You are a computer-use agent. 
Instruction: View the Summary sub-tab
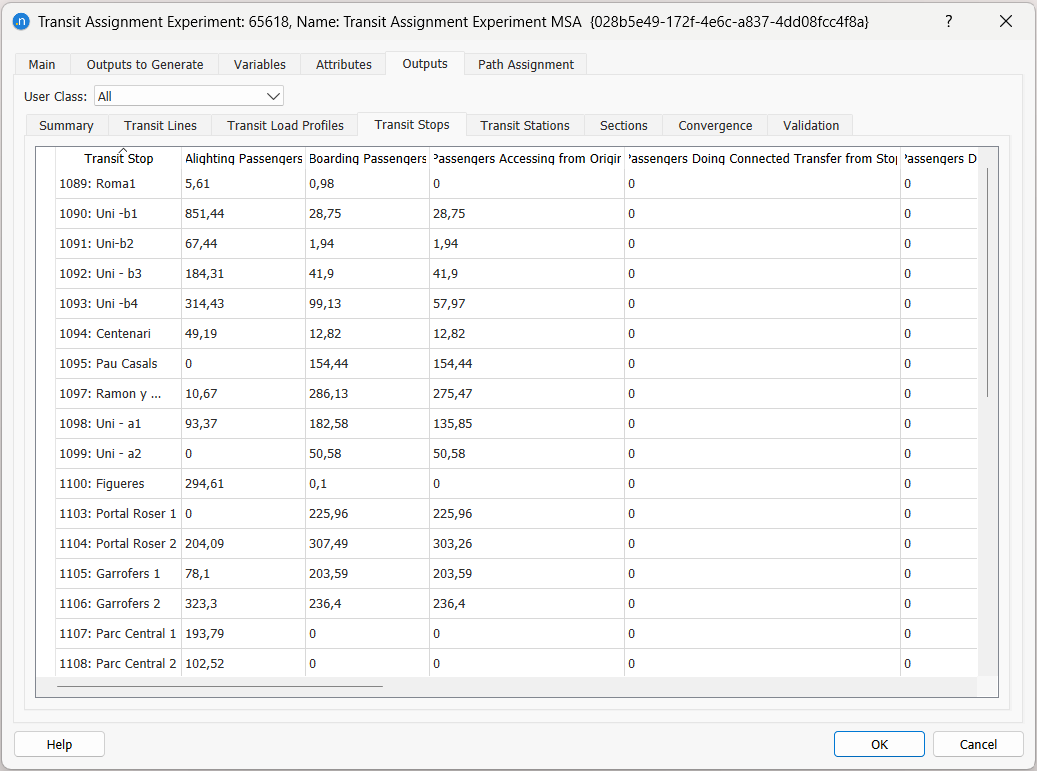click(66, 125)
